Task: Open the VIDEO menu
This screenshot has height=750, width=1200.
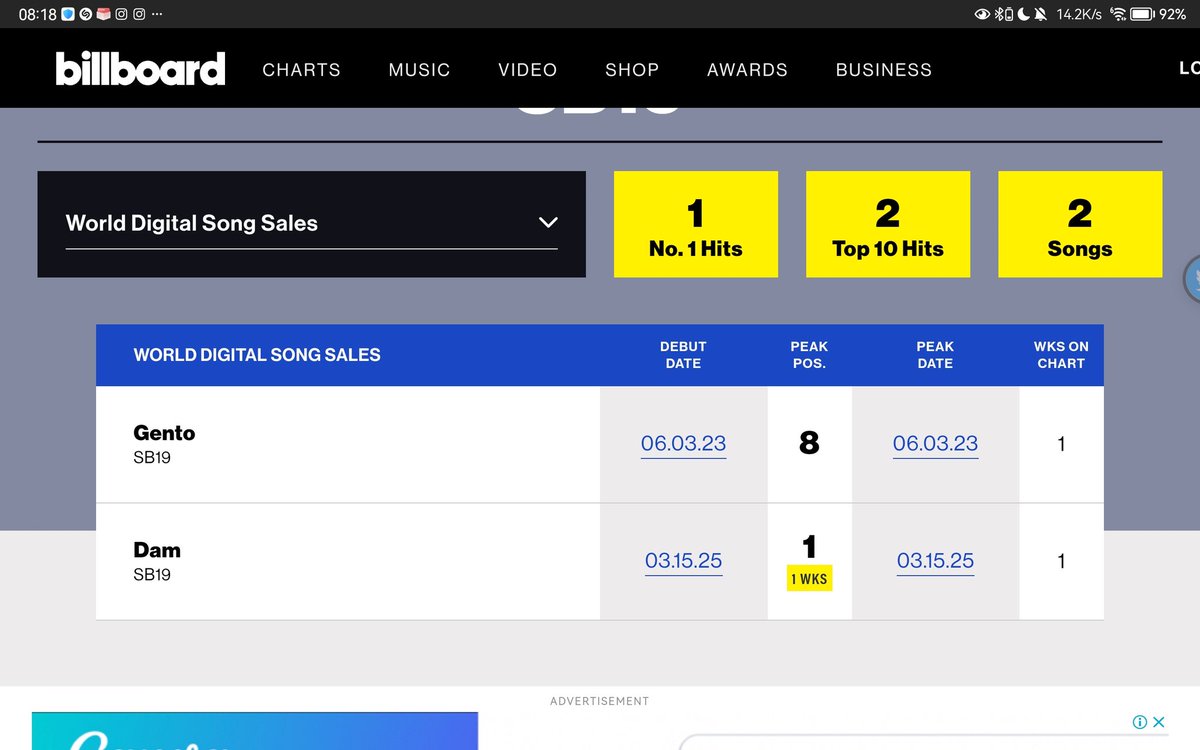Action: pos(527,70)
